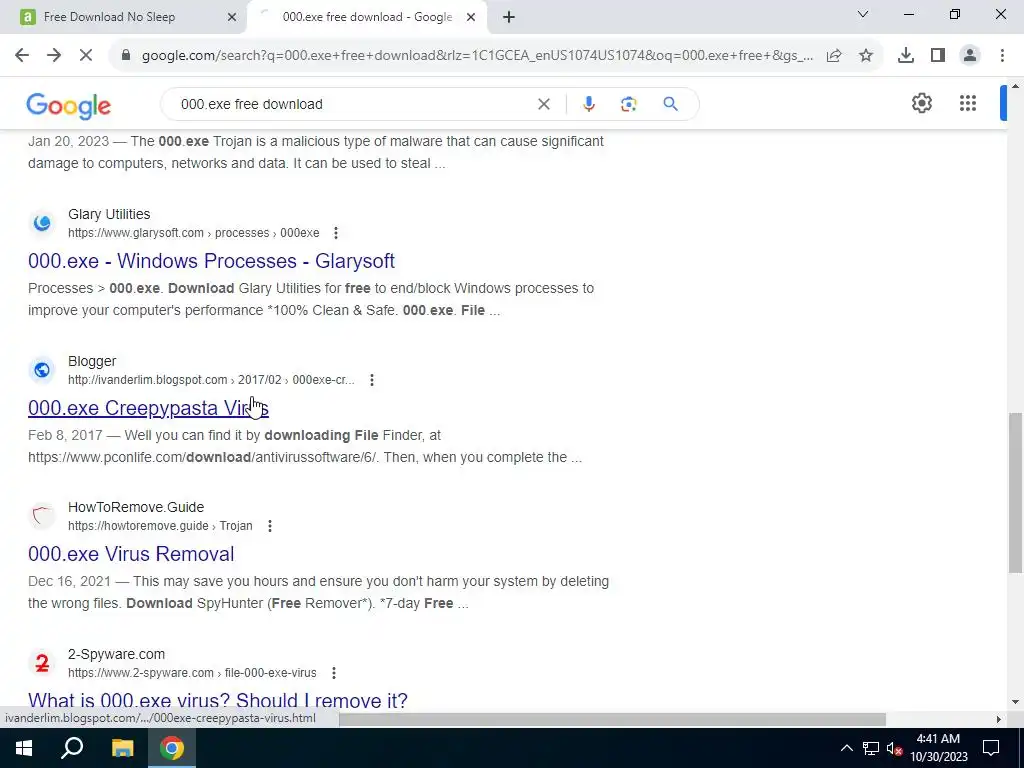Click the horizontal scrollbar right arrow
Screen dimensions: 1024x768
[x=998, y=719]
